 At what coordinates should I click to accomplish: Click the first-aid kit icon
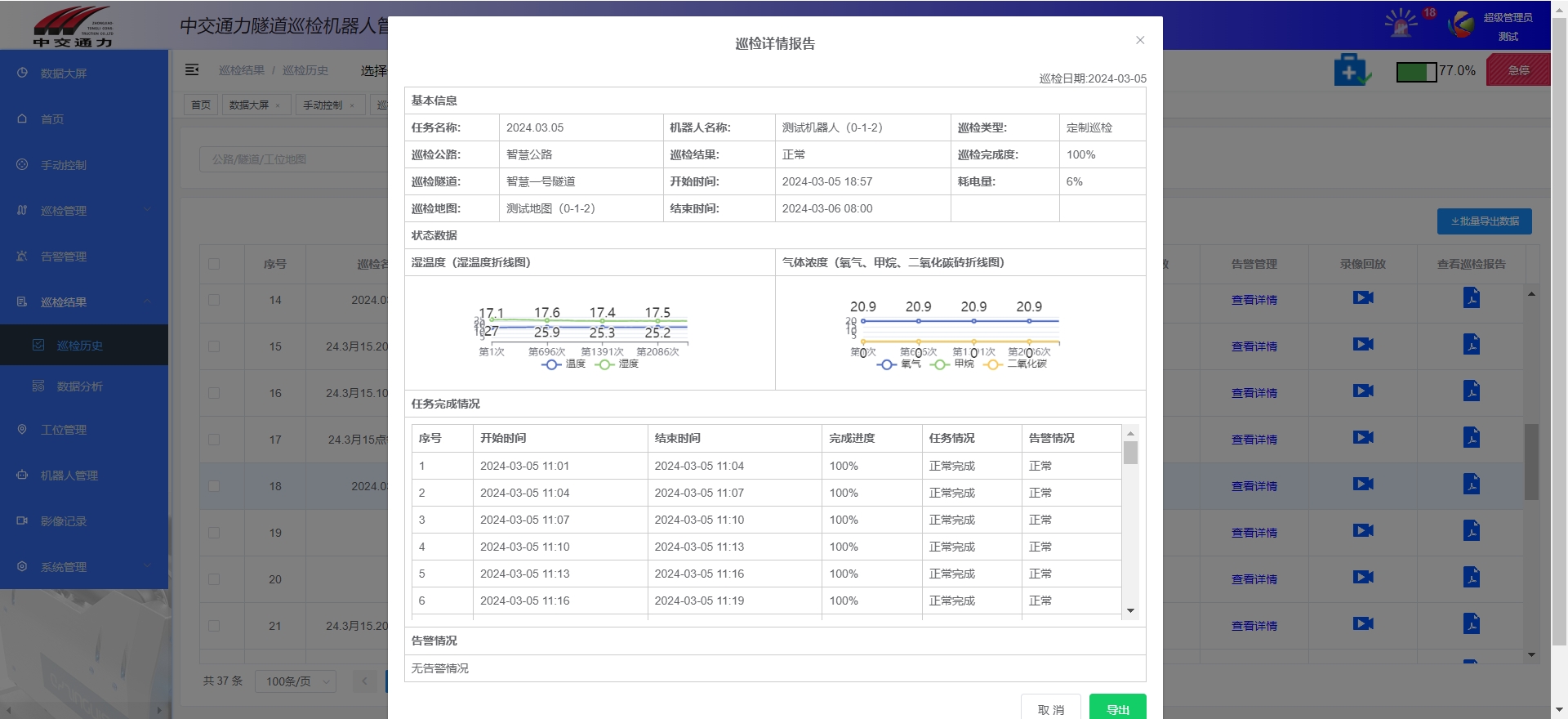tap(1352, 70)
